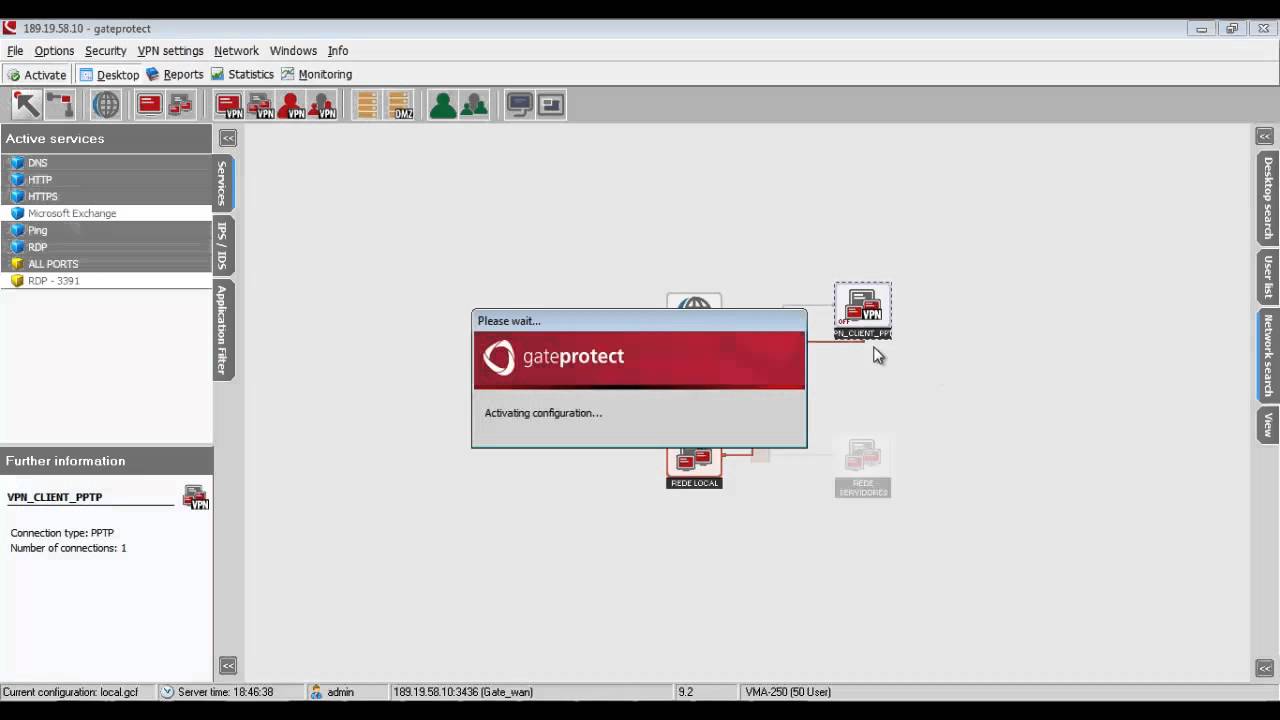Add an Internet globe object
Viewport: 1280px width, 720px height.
[106, 104]
